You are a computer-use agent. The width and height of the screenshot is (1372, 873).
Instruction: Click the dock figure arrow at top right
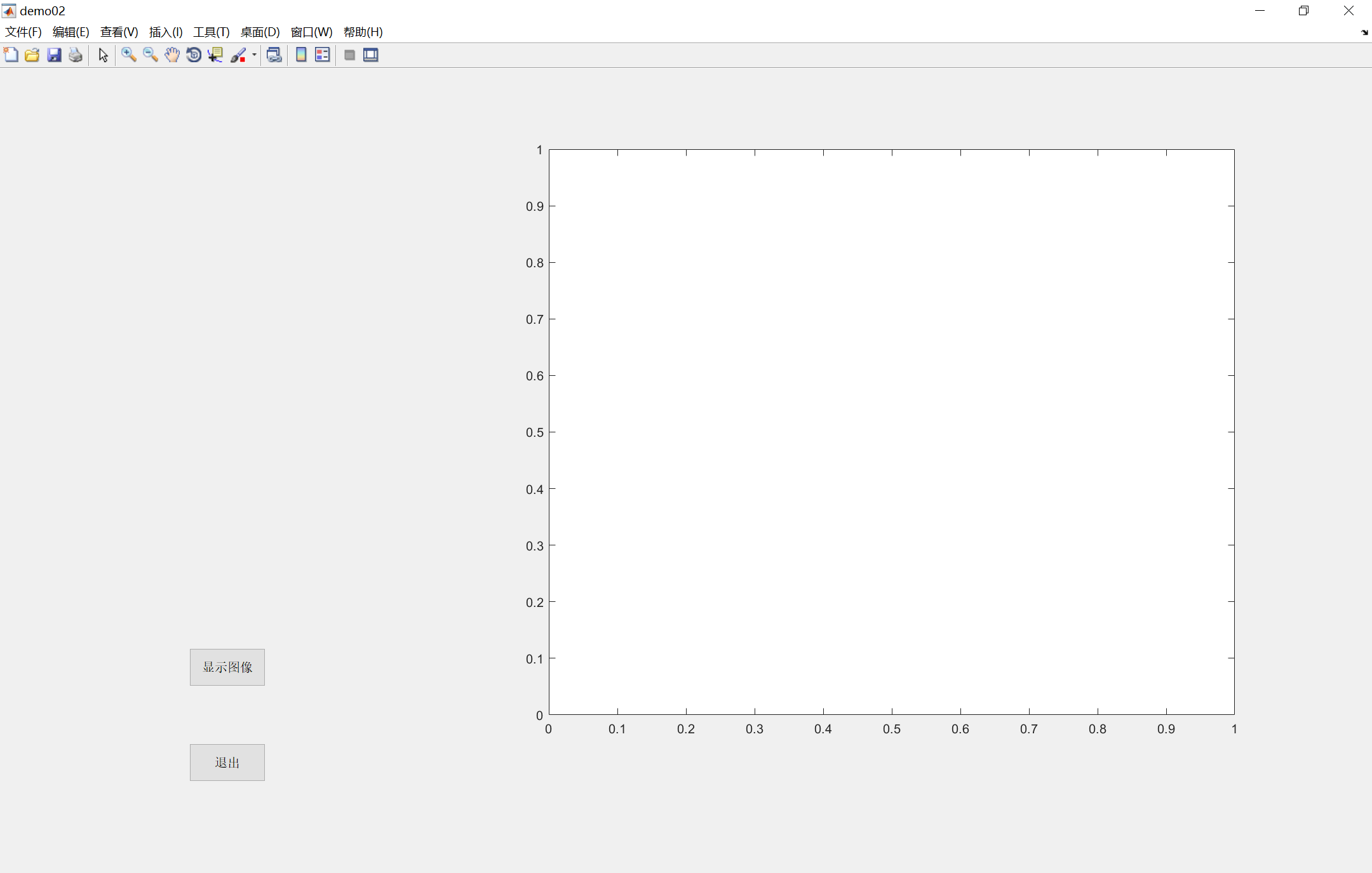point(1364,32)
